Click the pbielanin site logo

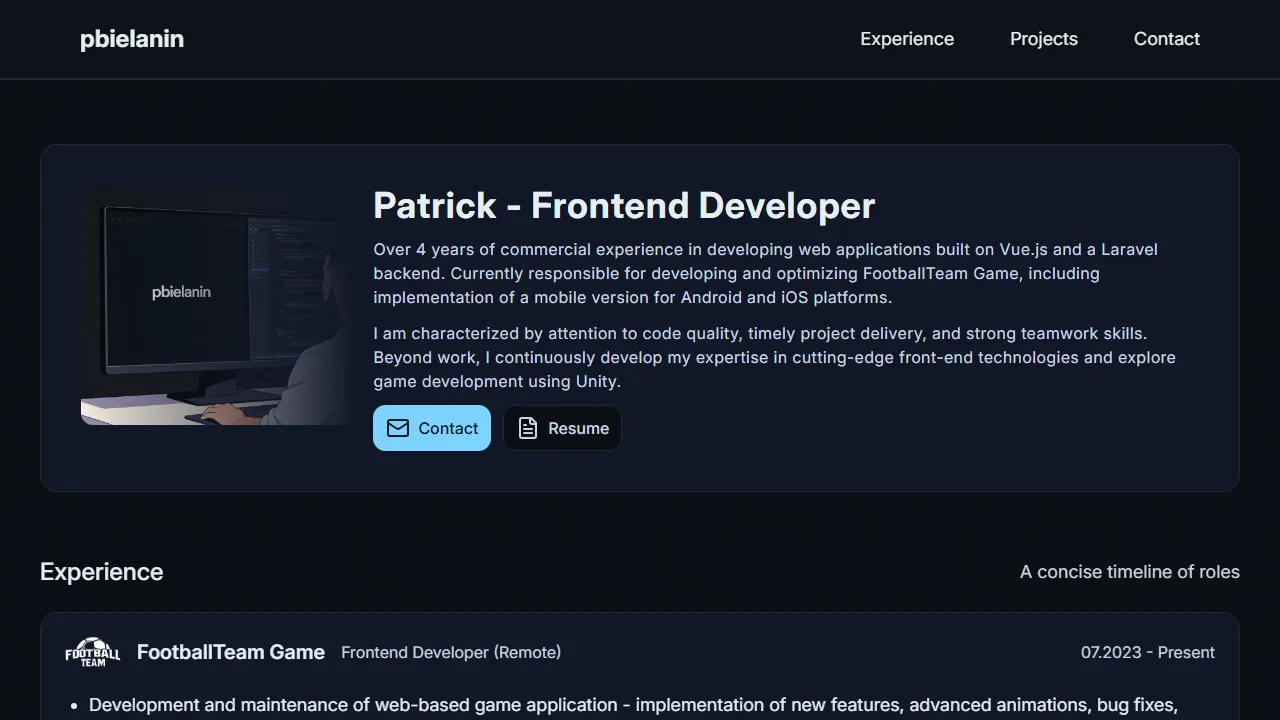(131, 39)
